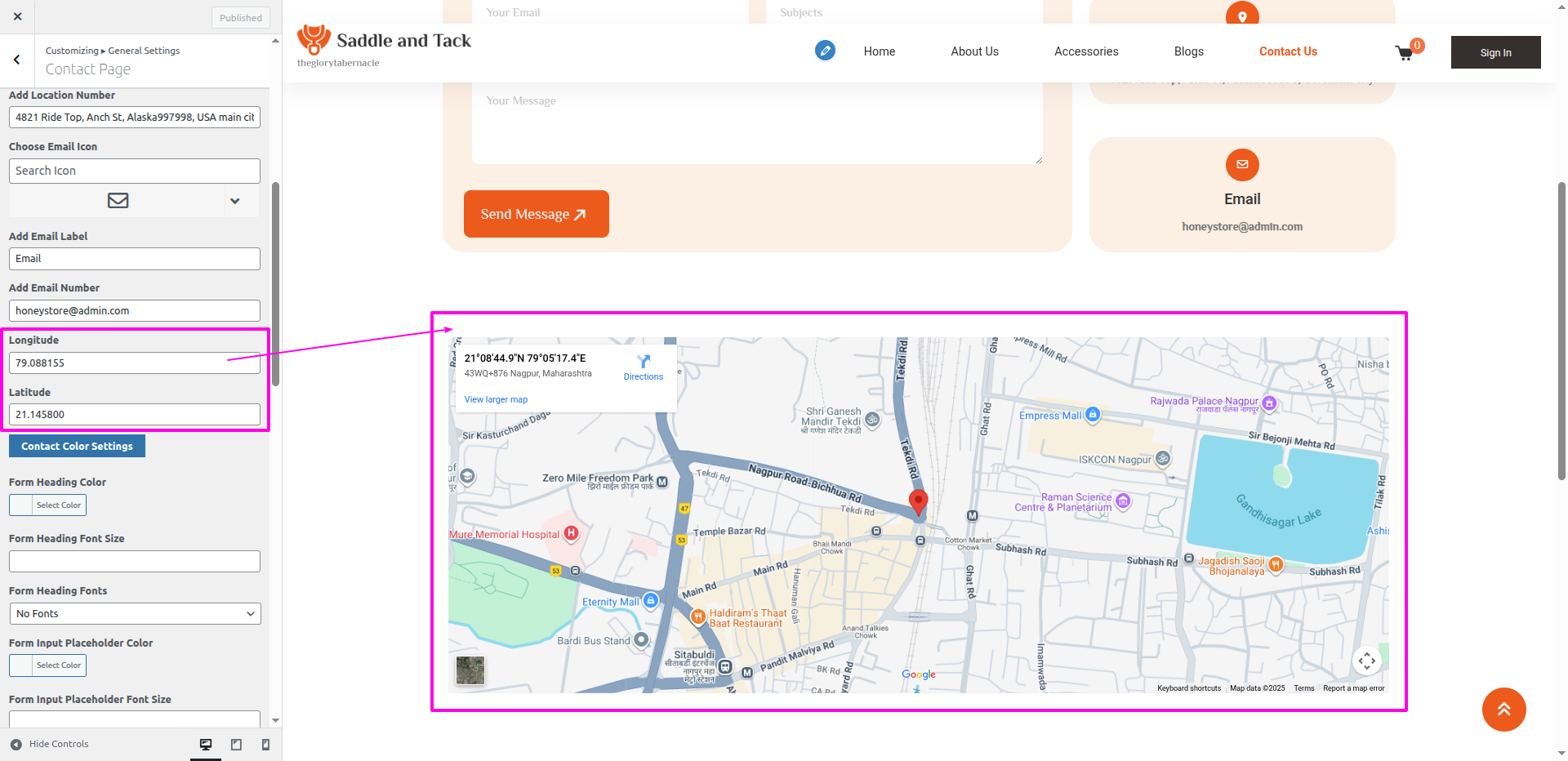
Task: Open the About Us menu item
Action: pos(974,51)
